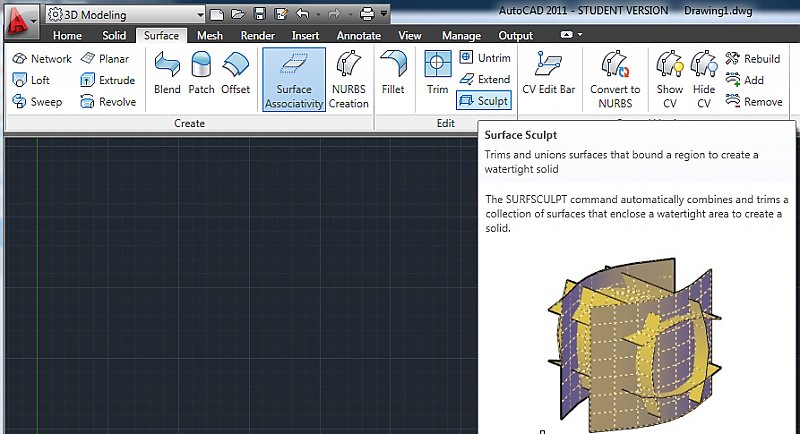Click the Fillet surface tool
This screenshot has height=434, width=800.
pos(393,72)
